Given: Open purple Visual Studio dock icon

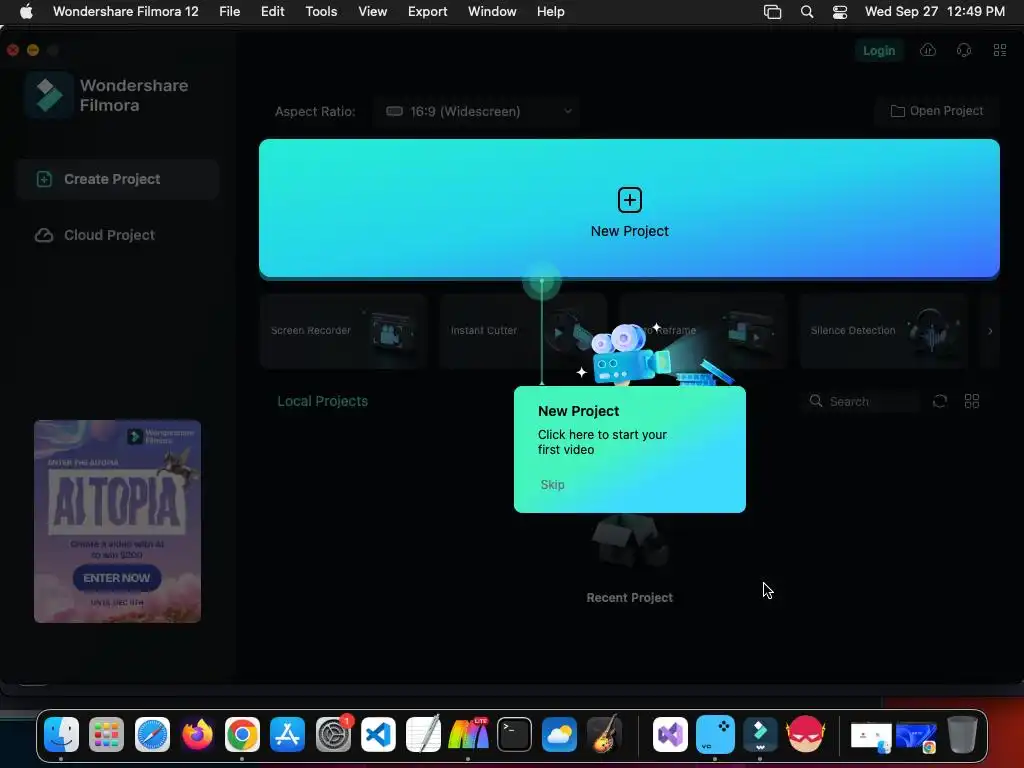Looking at the screenshot, I should click(670, 734).
